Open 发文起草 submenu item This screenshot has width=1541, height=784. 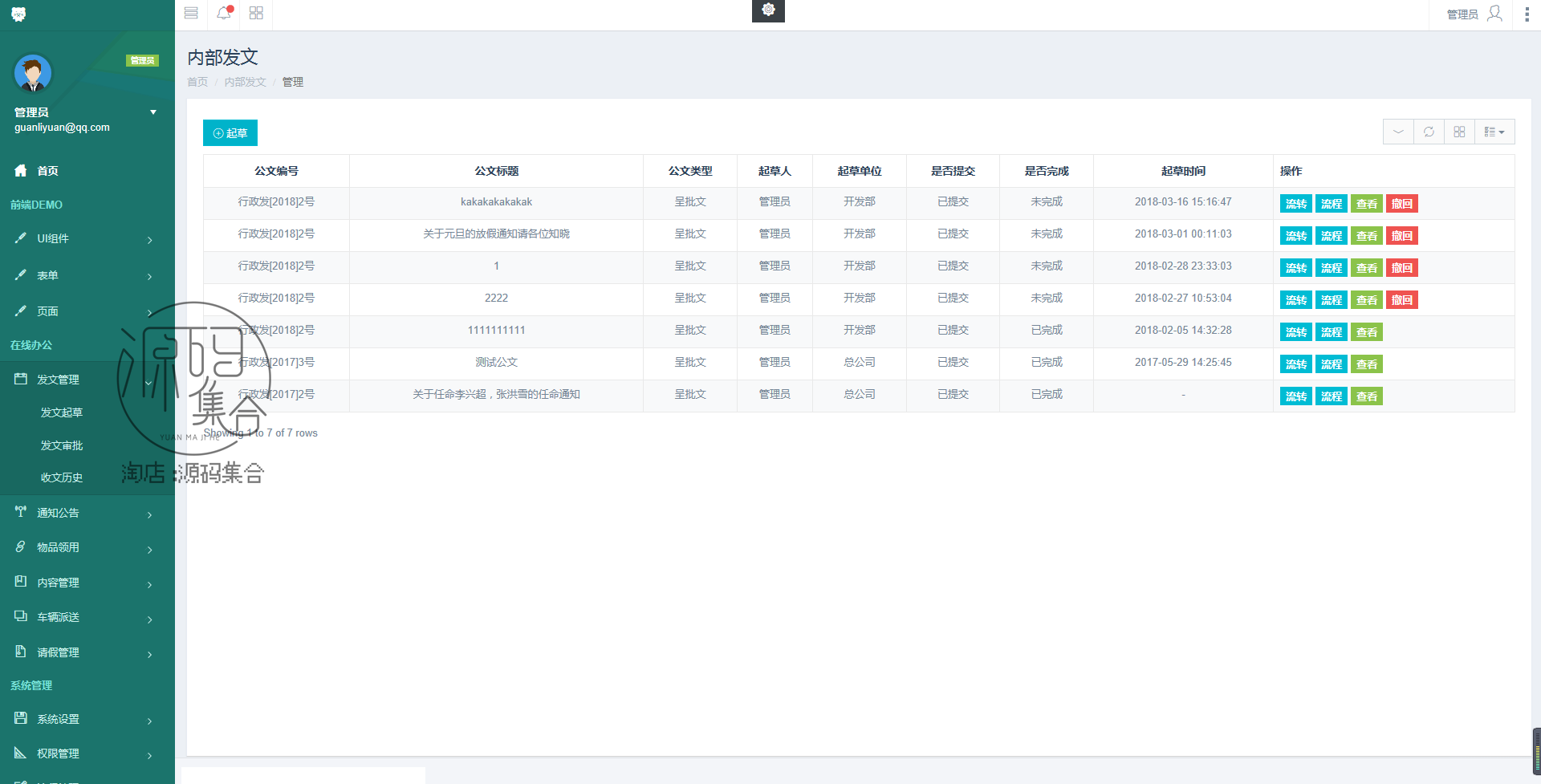pos(62,412)
